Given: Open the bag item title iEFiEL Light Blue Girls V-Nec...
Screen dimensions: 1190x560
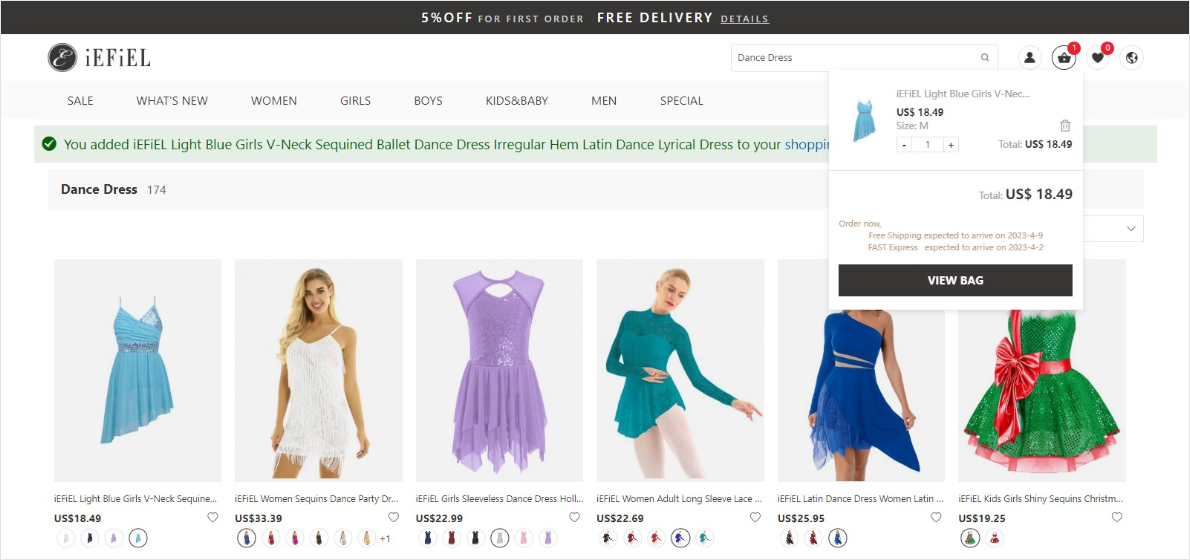Looking at the screenshot, I should 963,94.
